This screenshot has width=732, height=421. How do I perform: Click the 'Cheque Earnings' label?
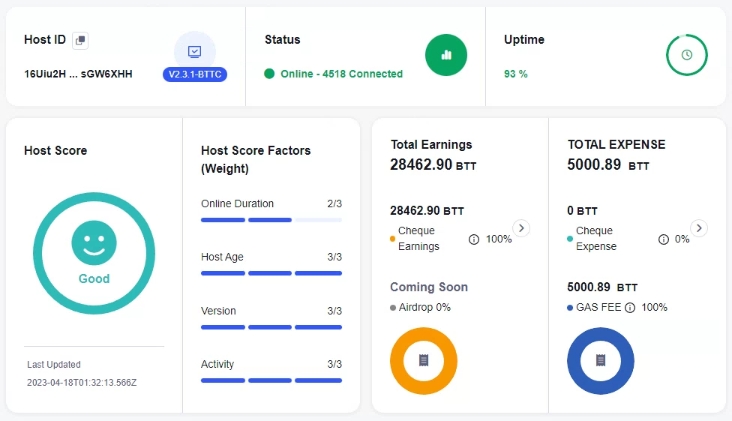click(x=419, y=239)
